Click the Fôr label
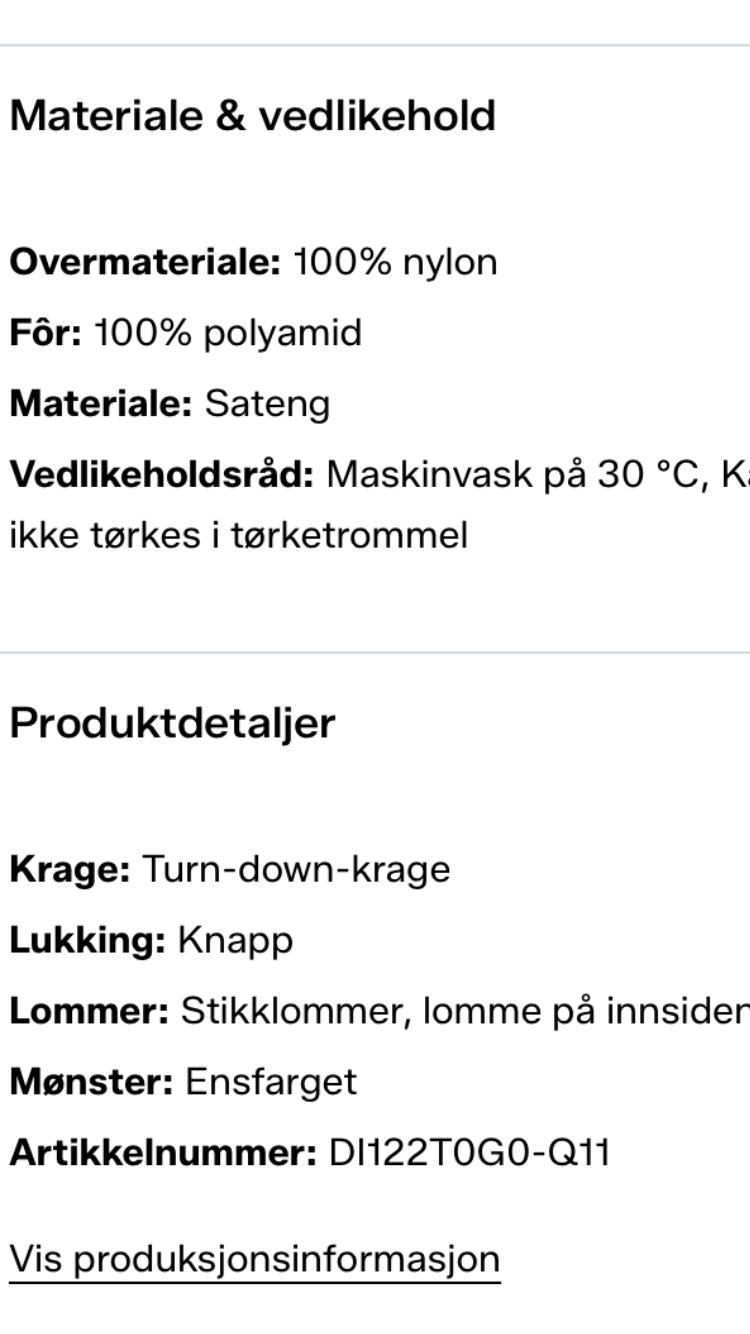 (x=46, y=333)
